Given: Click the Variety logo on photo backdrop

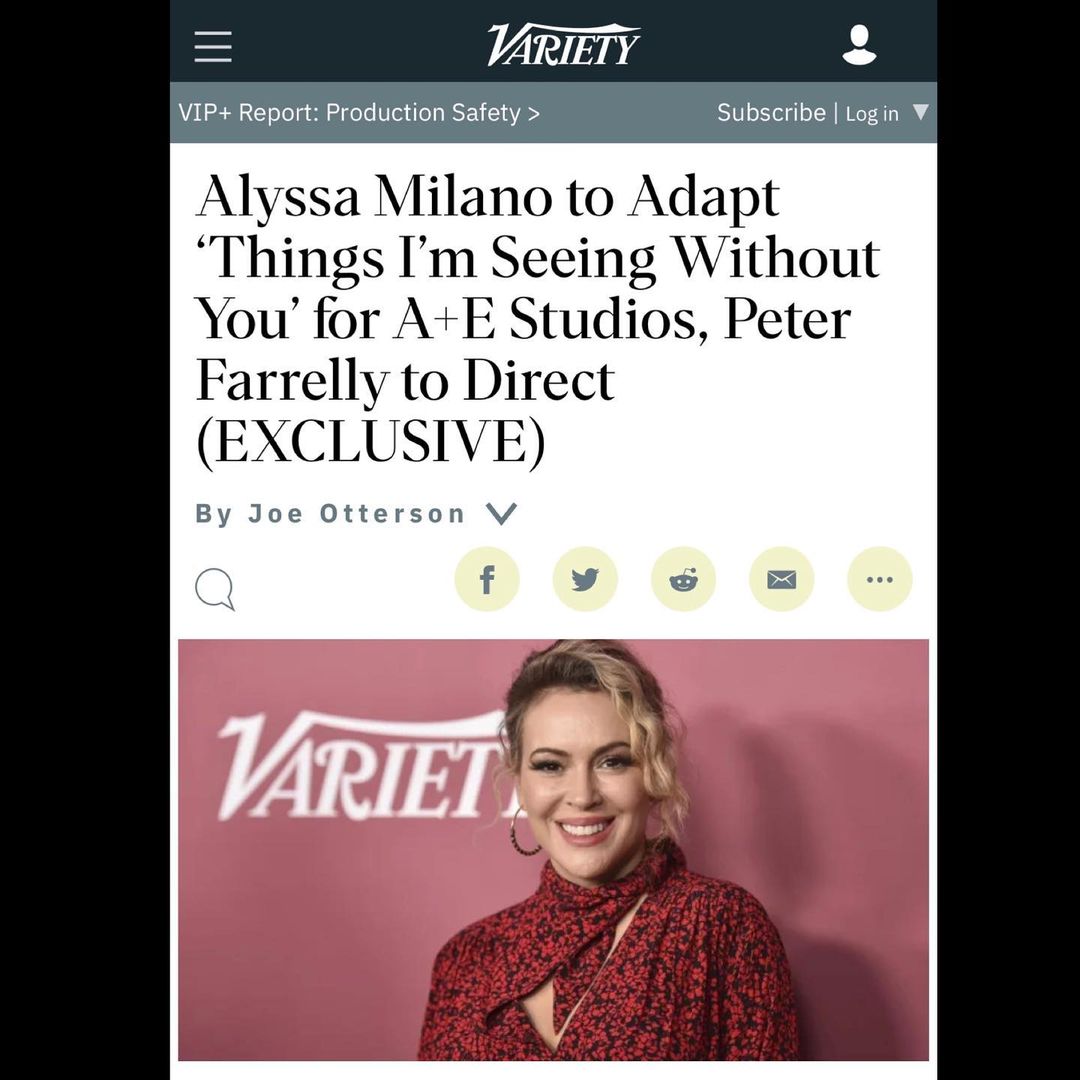Looking at the screenshot, I should (x=360, y=765).
